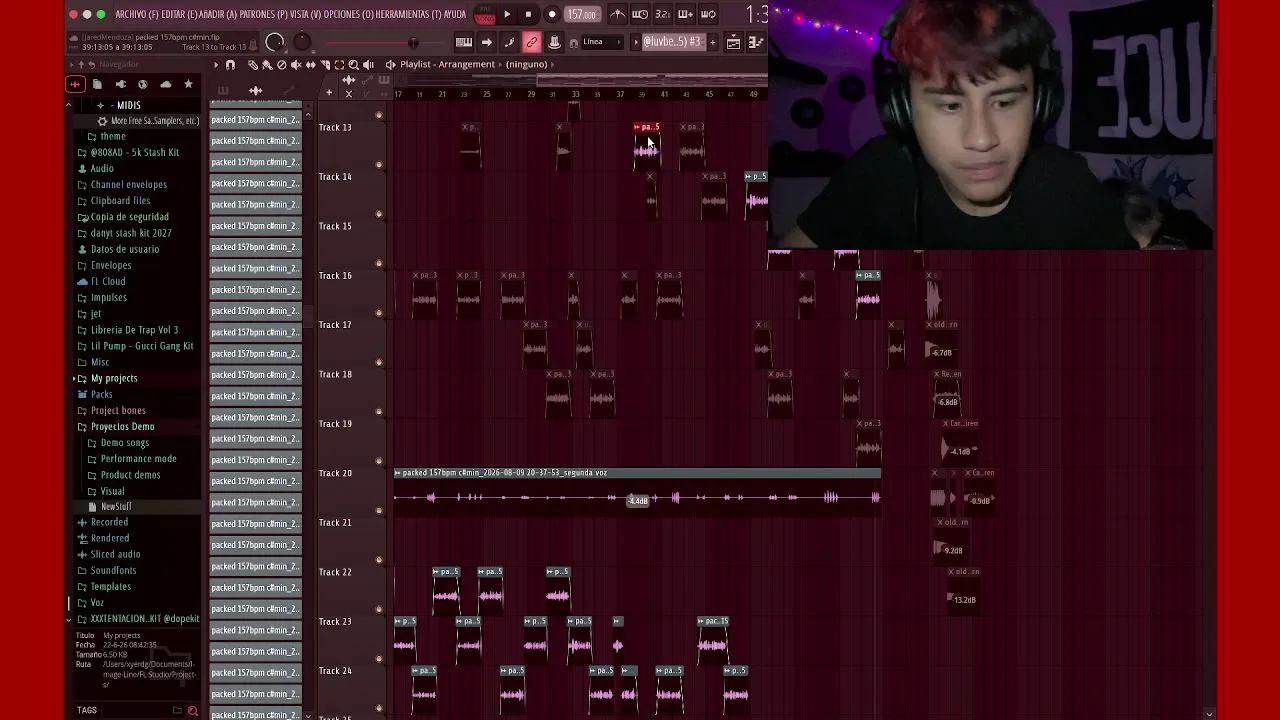Open the Performance mode folder
This screenshot has width=1280, height=720.
[138, 458]
